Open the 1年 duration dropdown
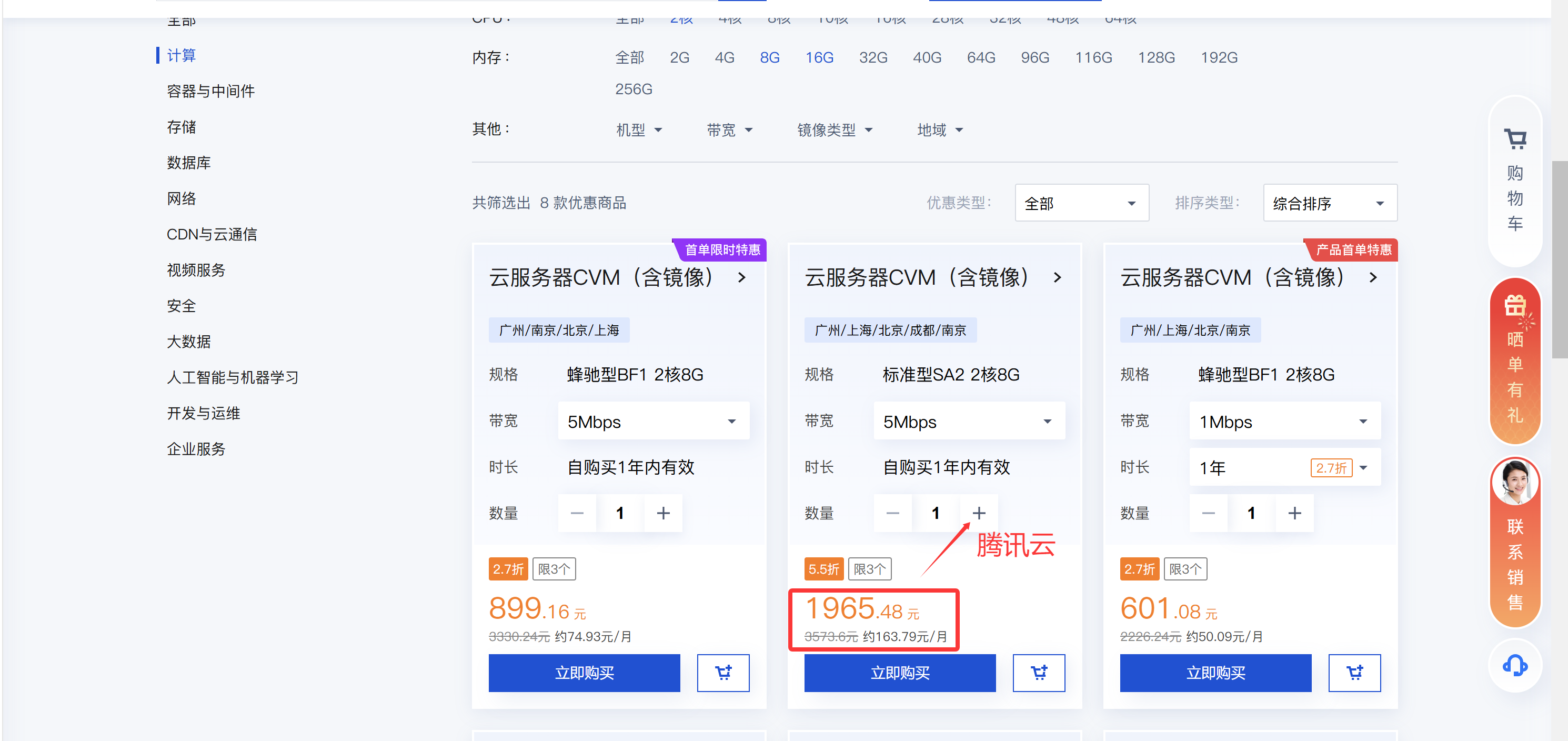 pyautogui.click(x=1285, y=467)
